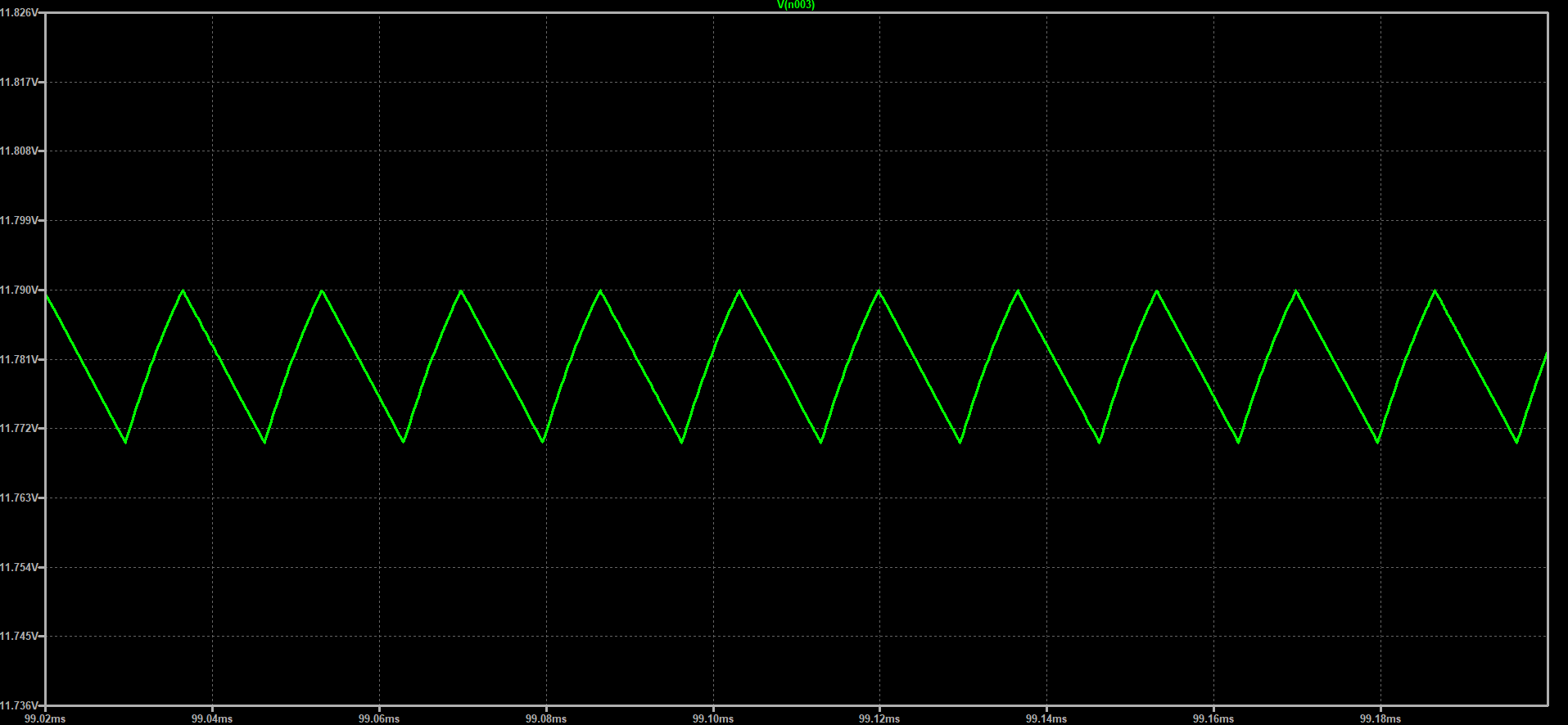
Task: Select the 99.12ms horizontal axis tick
Action: pyautogui.click(x=879, y=718)
